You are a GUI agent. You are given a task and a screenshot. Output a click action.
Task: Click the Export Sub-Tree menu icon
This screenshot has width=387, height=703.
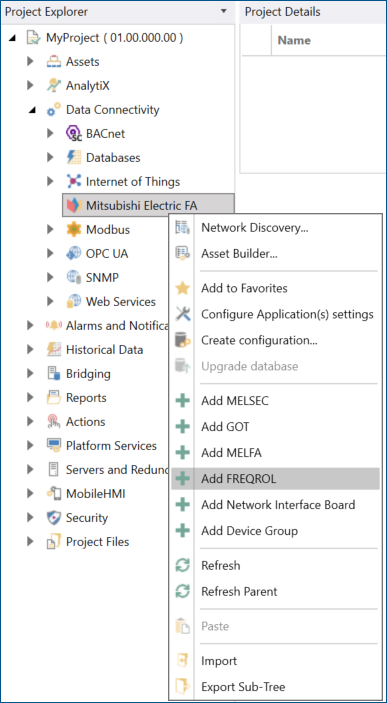(183, 686)
